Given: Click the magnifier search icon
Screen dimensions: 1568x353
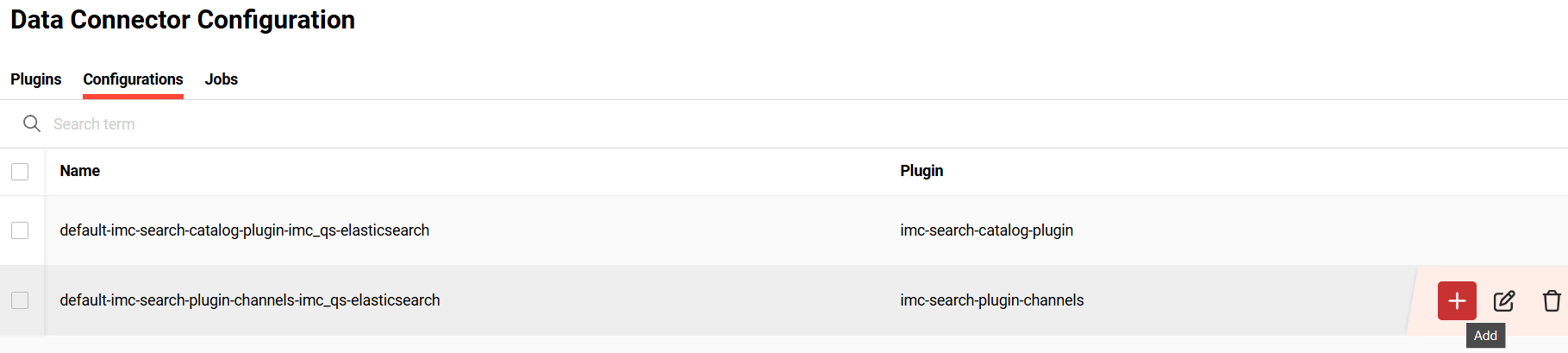Looking at the screenshot, I should (x=32, y=123).
